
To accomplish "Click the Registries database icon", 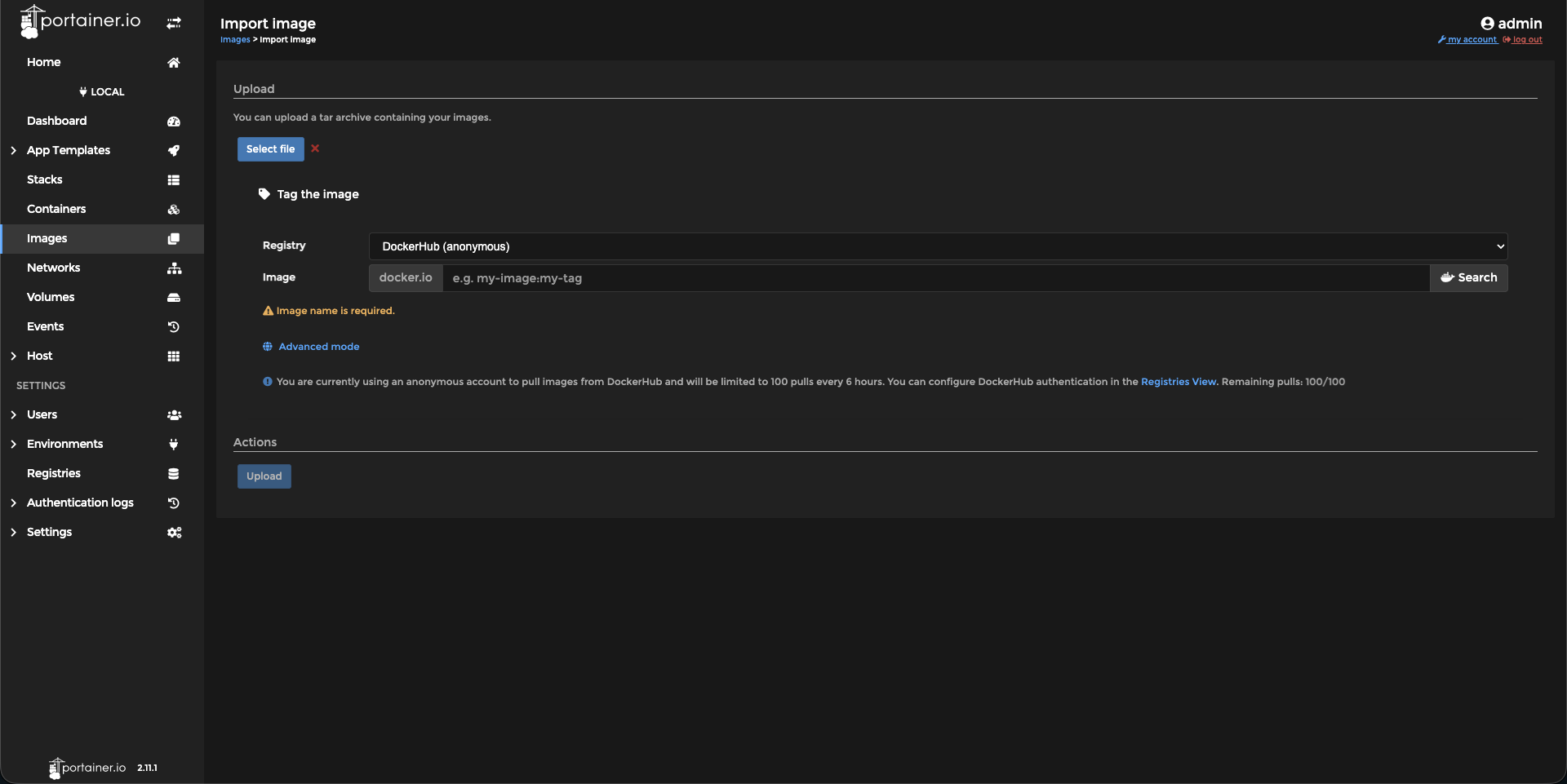I will [x=174, y=474].
